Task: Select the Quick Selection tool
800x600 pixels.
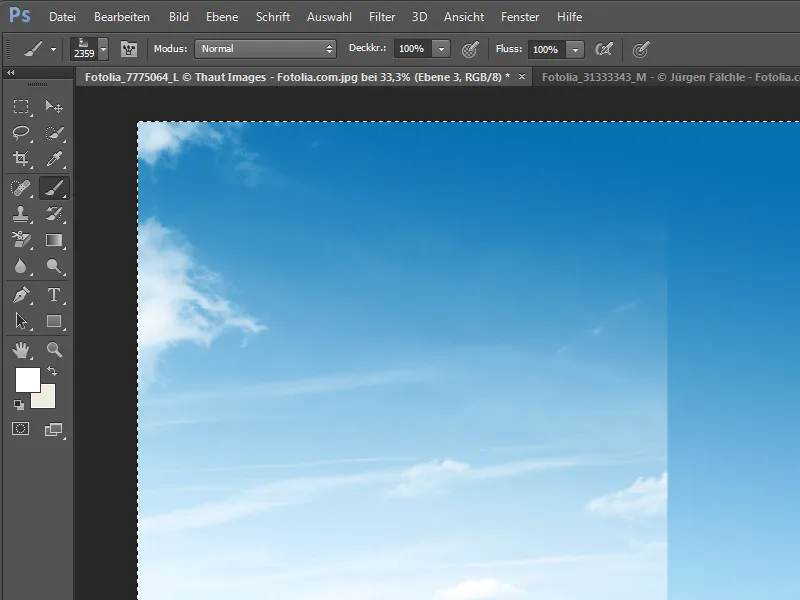Action: 54,133
